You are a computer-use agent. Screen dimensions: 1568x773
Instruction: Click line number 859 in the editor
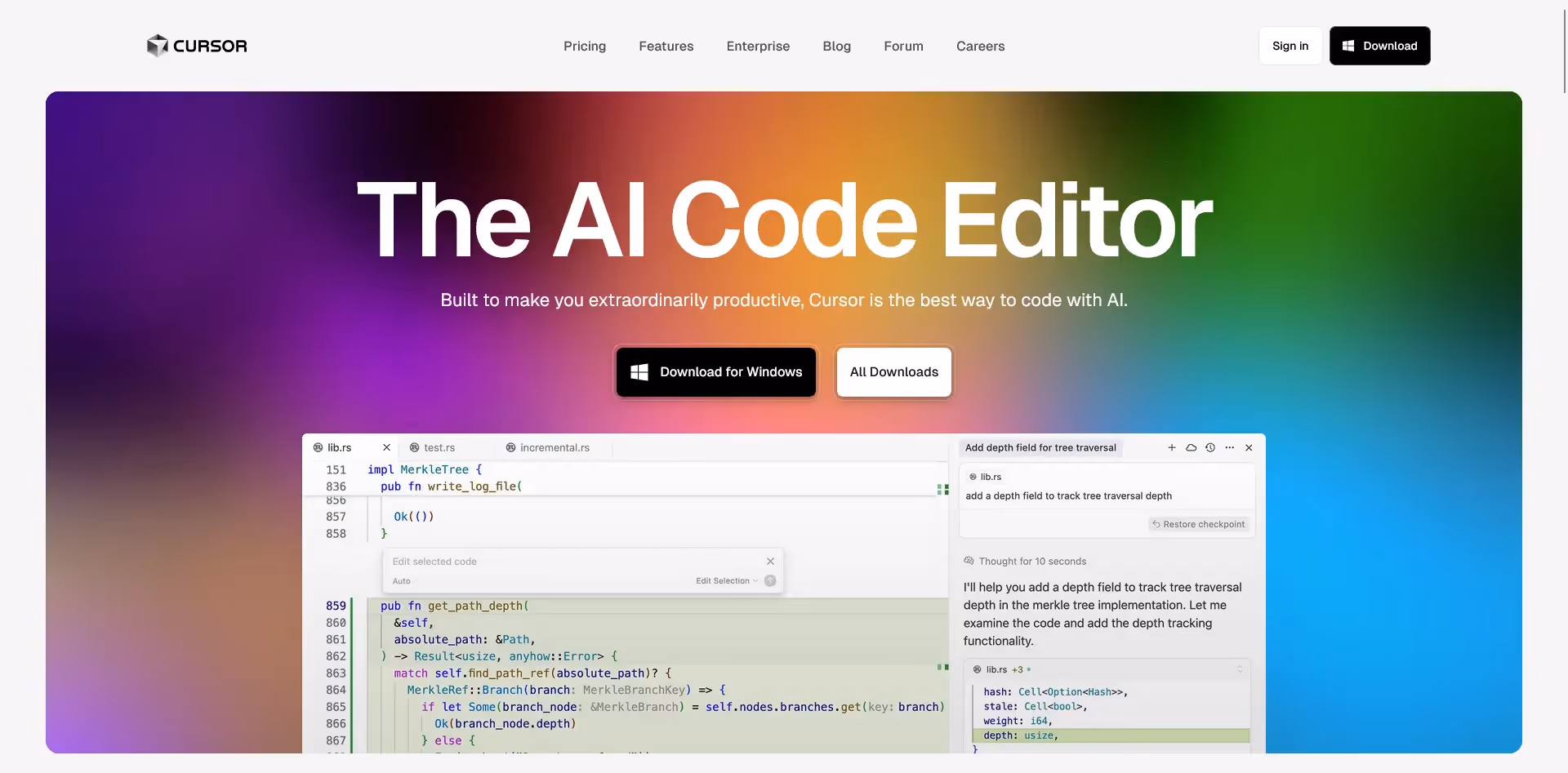[x=336, y=606]
